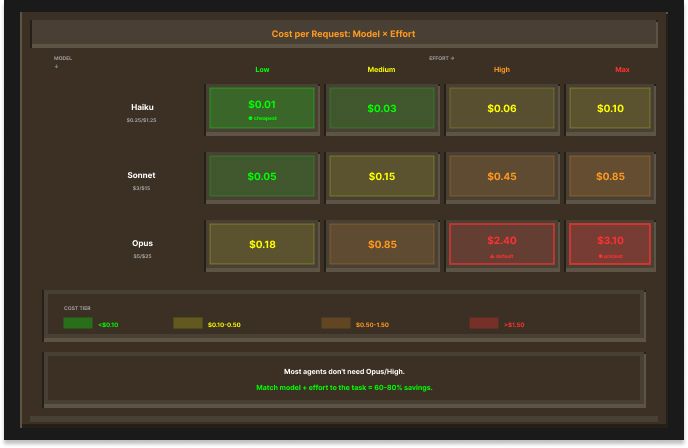Click the EFFORT axis label

click(441, 58)
